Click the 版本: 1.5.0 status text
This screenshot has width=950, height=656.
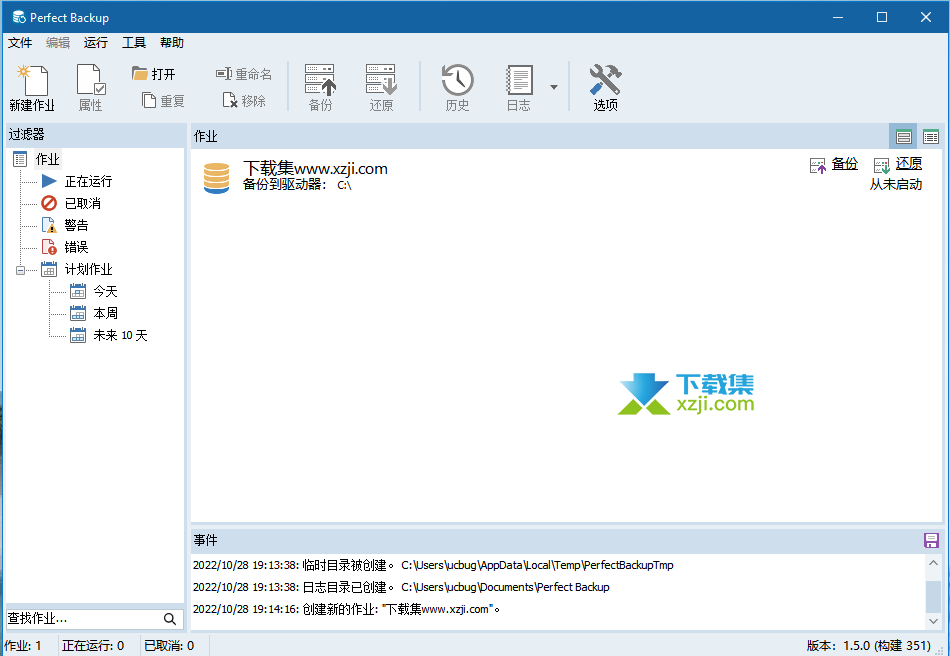point(869,646)
